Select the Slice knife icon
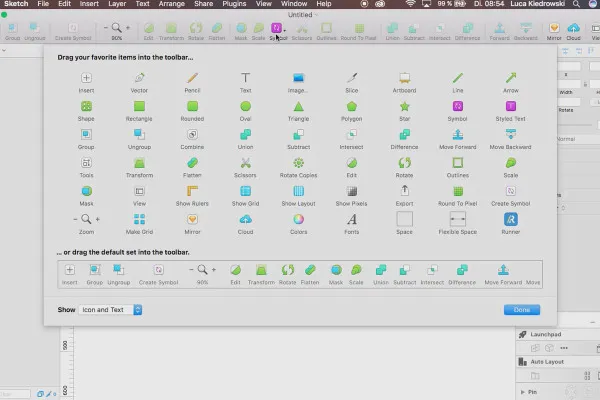 tap(352, 78)
